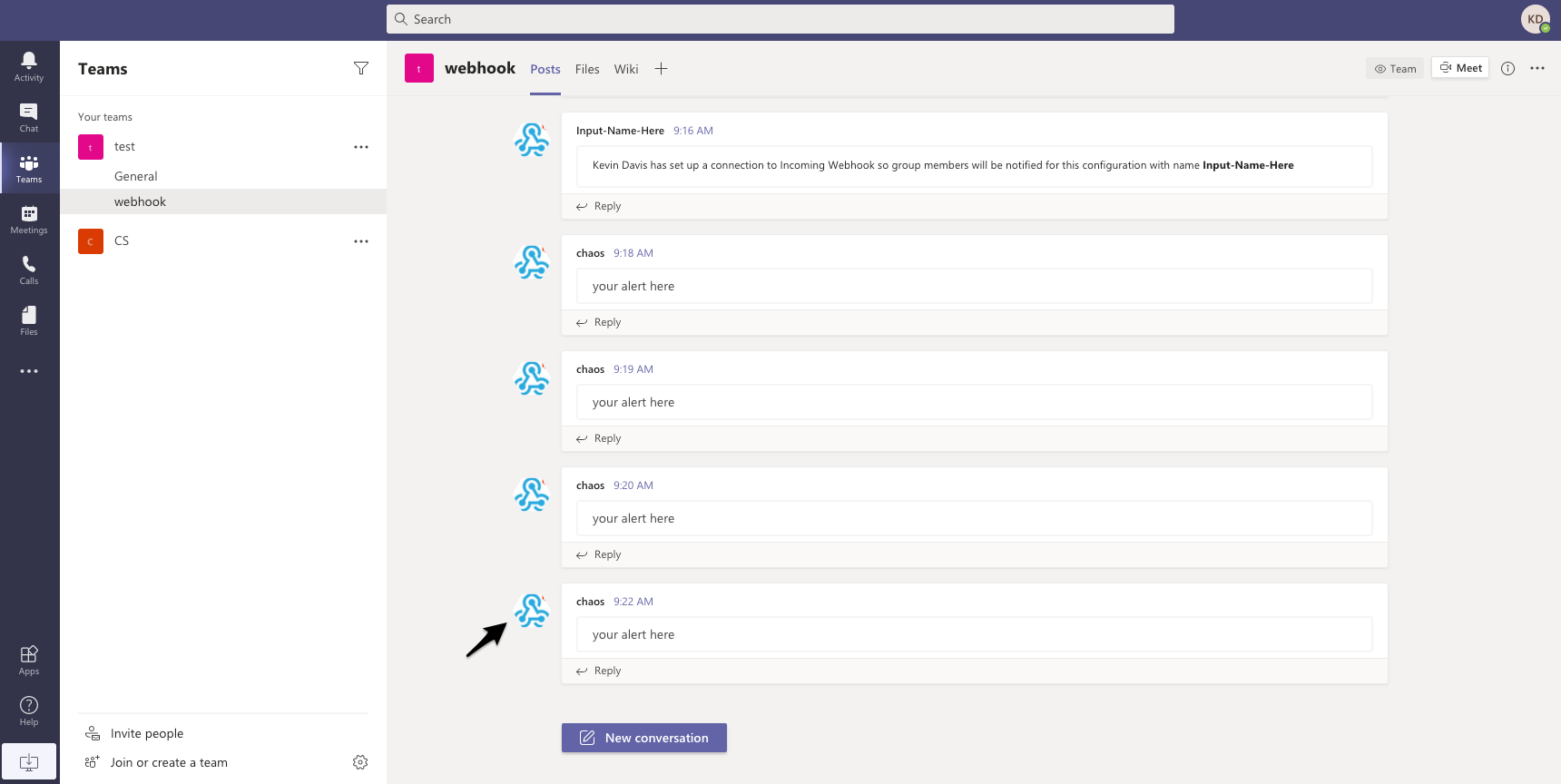Viewport: 1561px width, 784px height.
Task: Click the 'your alert here' 9:22 AM message
Action: pos(975,634)
